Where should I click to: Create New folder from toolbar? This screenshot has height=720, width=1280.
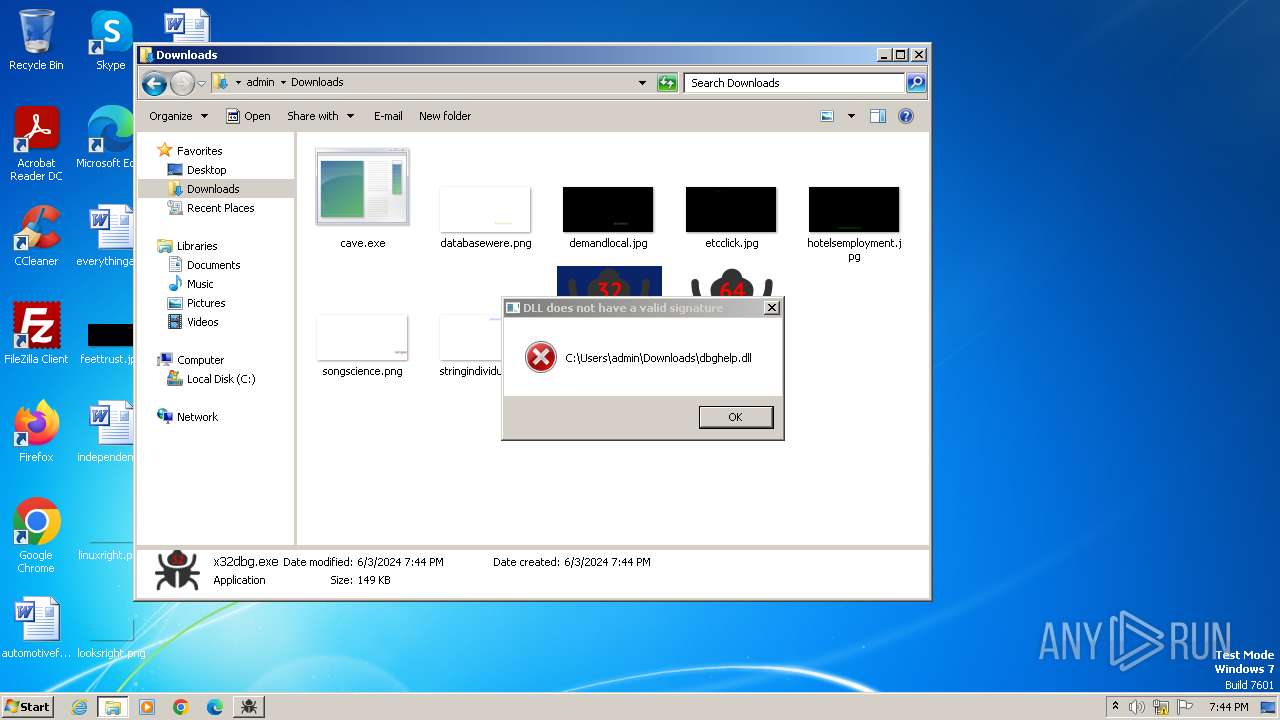tap(445, 116)
